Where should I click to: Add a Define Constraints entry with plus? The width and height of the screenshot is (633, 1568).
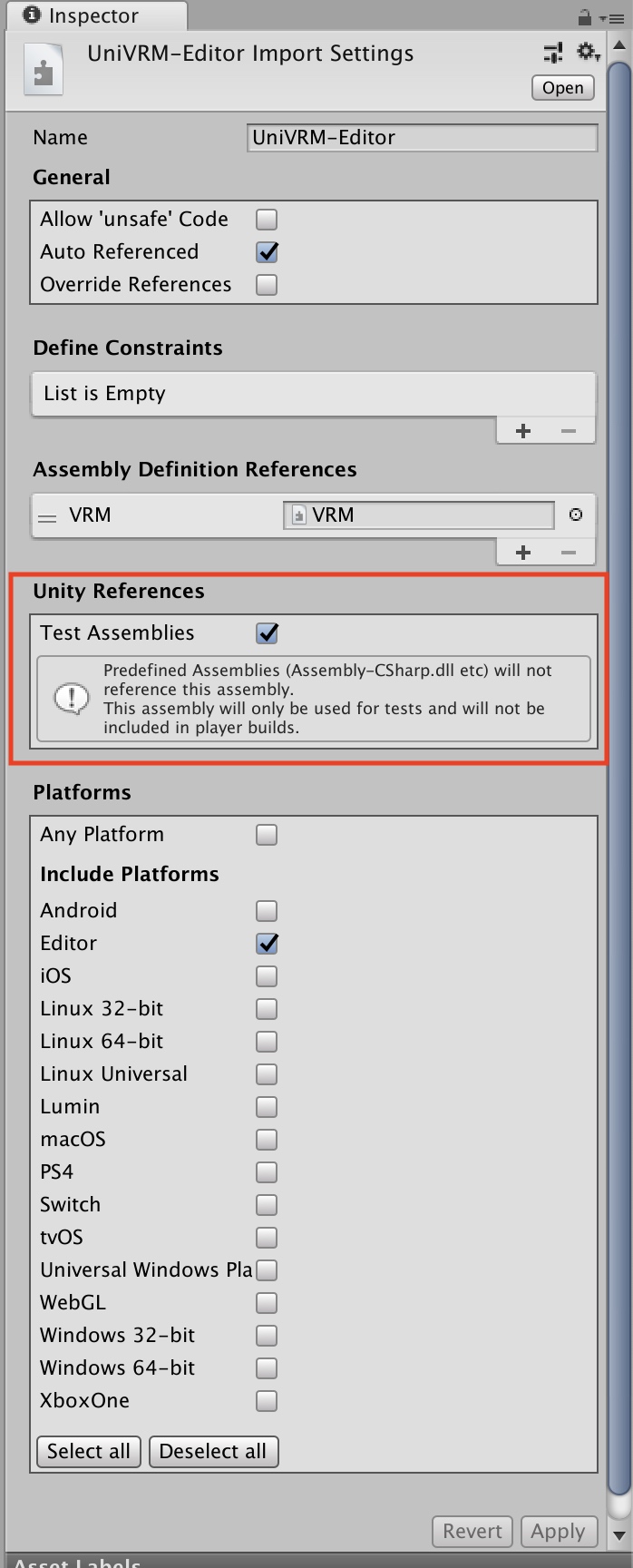click(x=523, y=431)
